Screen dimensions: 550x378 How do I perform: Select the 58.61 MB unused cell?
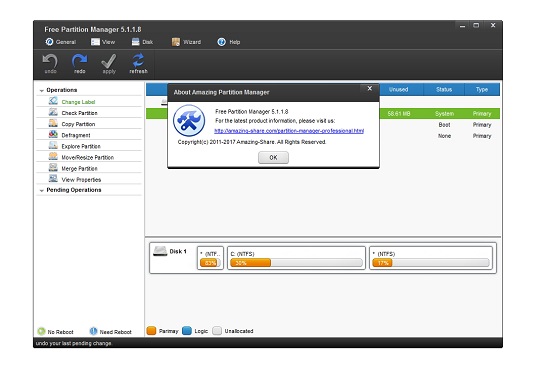(399, 114)
